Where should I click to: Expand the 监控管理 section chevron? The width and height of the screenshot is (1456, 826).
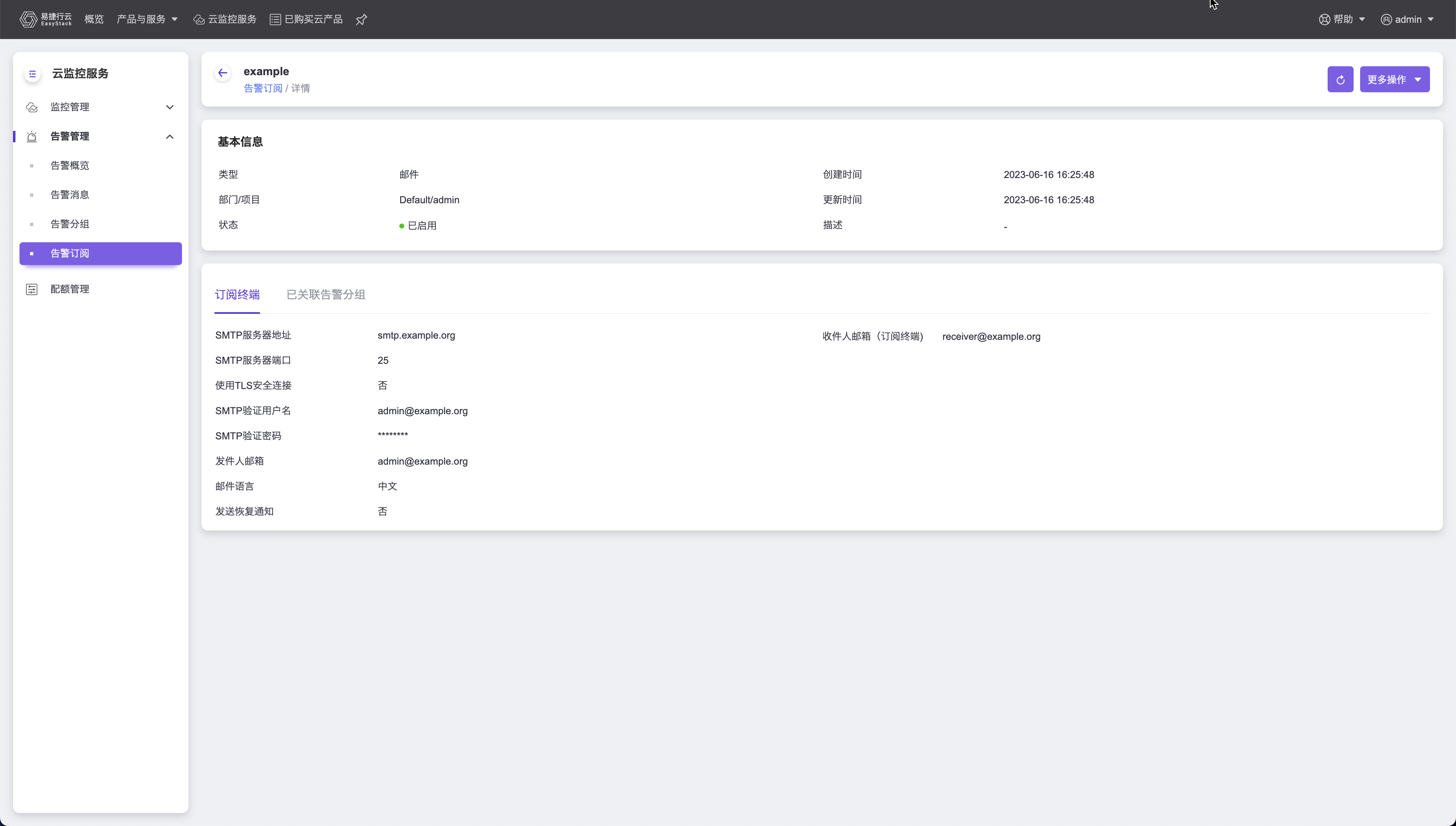click(169, 107)
